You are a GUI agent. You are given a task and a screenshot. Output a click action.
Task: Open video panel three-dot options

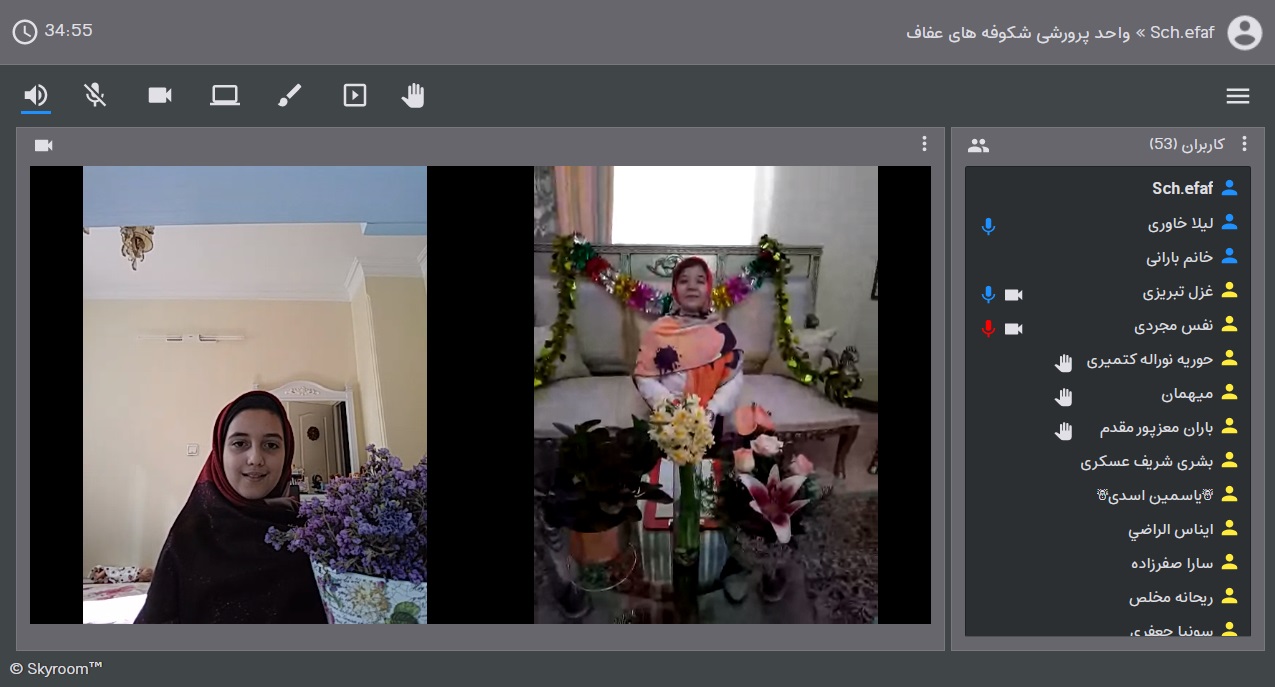pyautogui.click(x=925, y=144)
